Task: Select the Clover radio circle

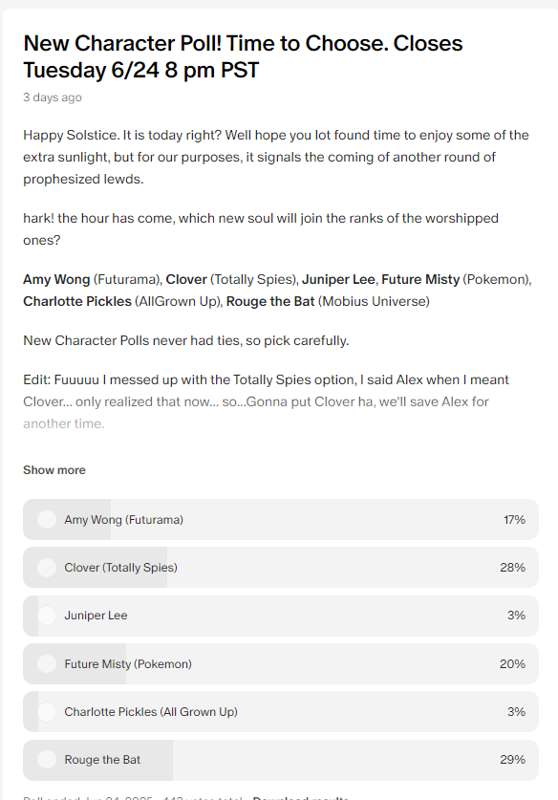Action: pyautogui.click(x=46, y=567)
